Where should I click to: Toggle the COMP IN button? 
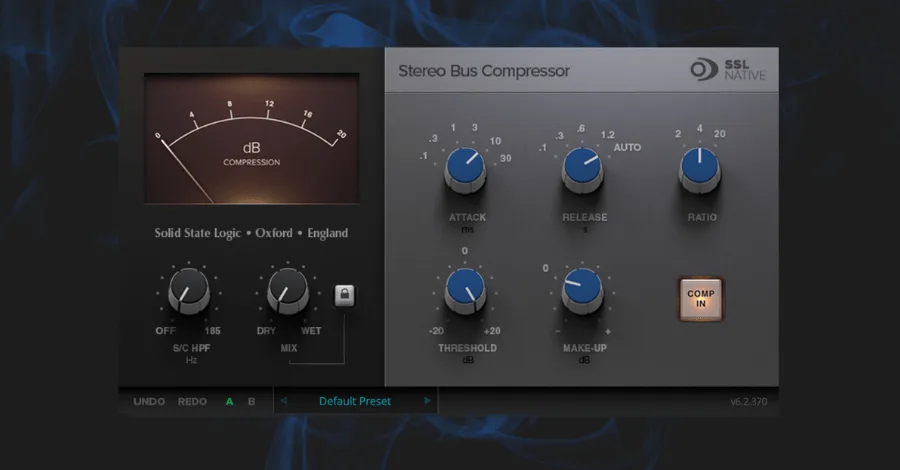701,298
